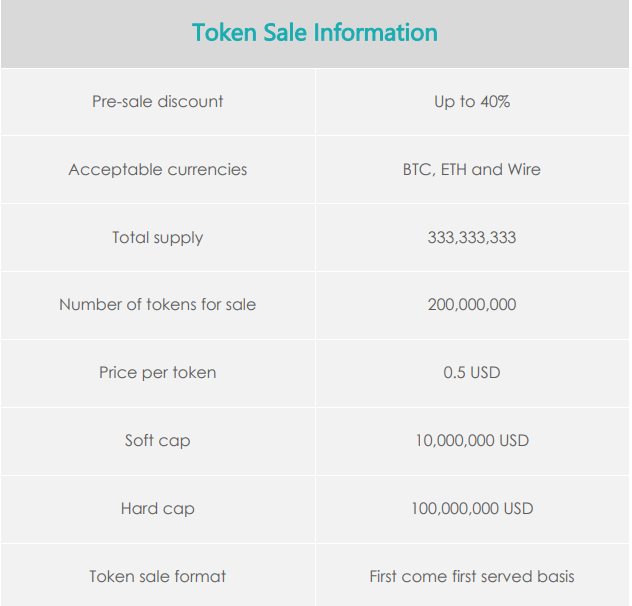Click the word Token in the title

point(222,33)
